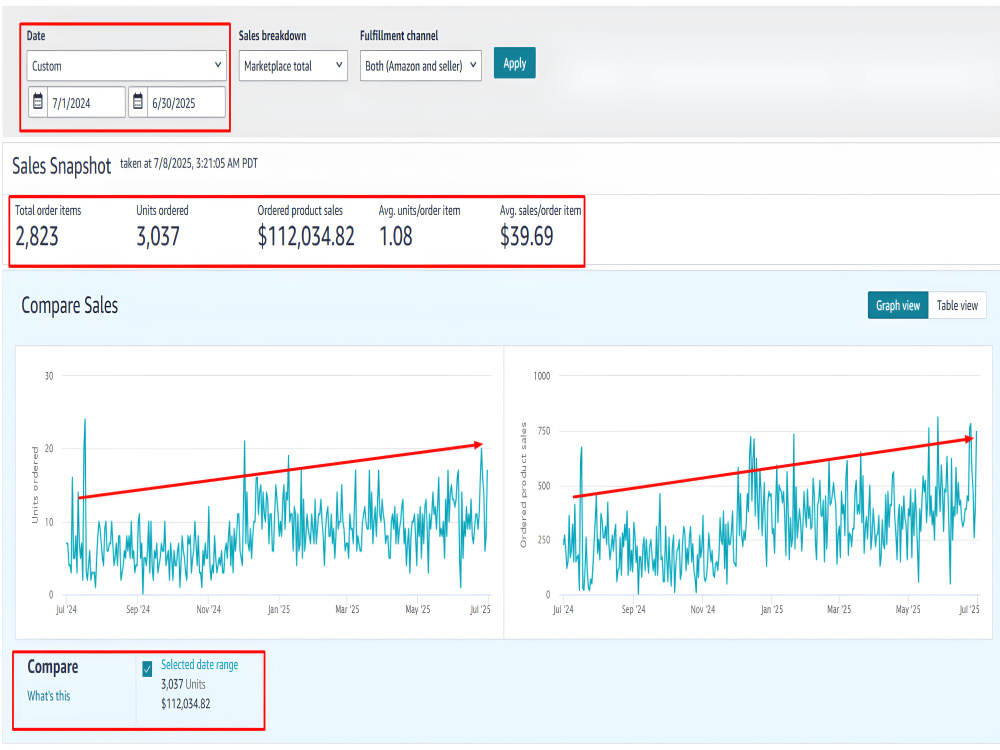
Task: Uncheck the Selected date range checkbox
Action: pos(147,668)
